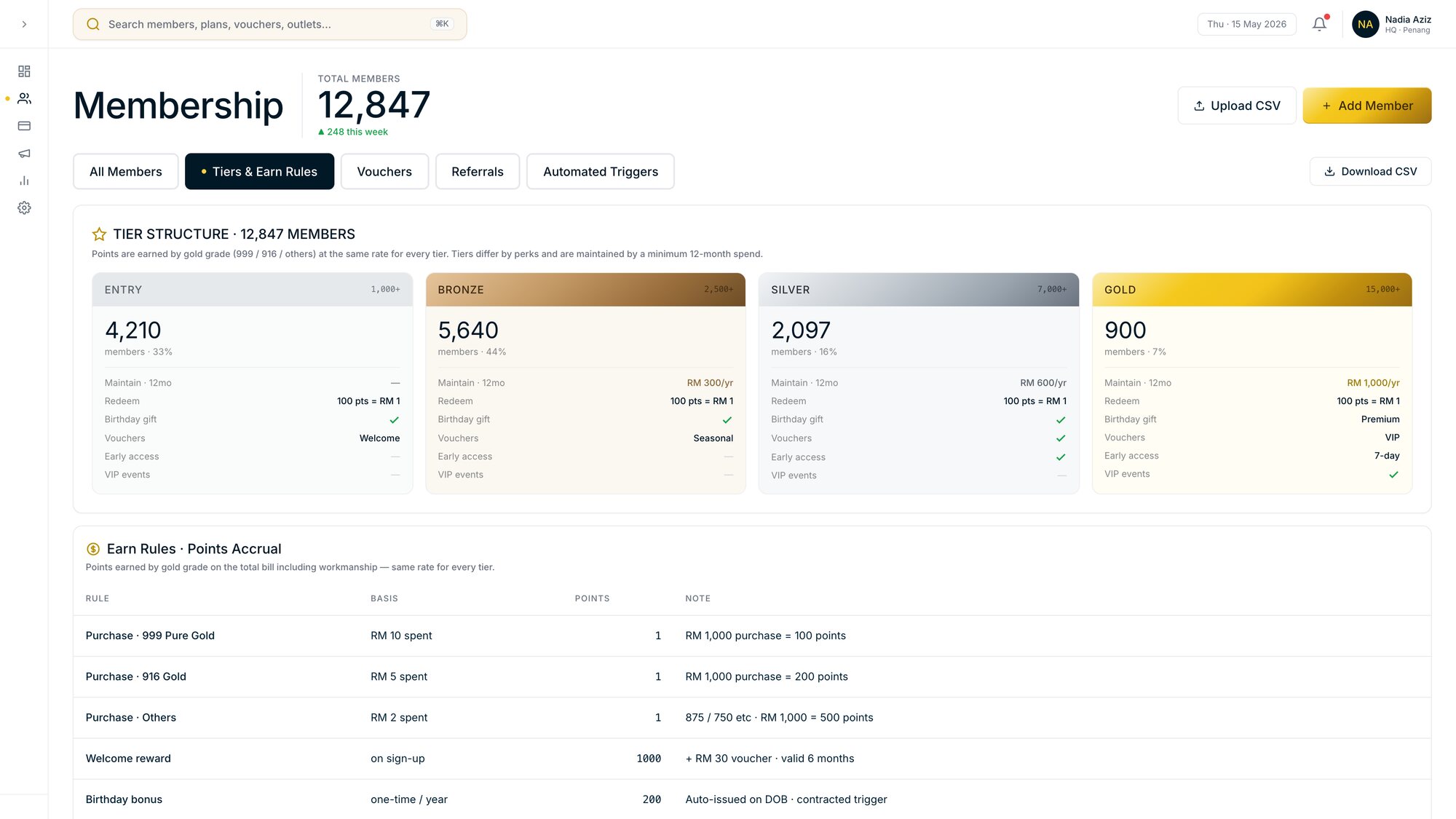Click the POINTS column header
Viewport: 1456px width, 819px height.
point(593,598)
